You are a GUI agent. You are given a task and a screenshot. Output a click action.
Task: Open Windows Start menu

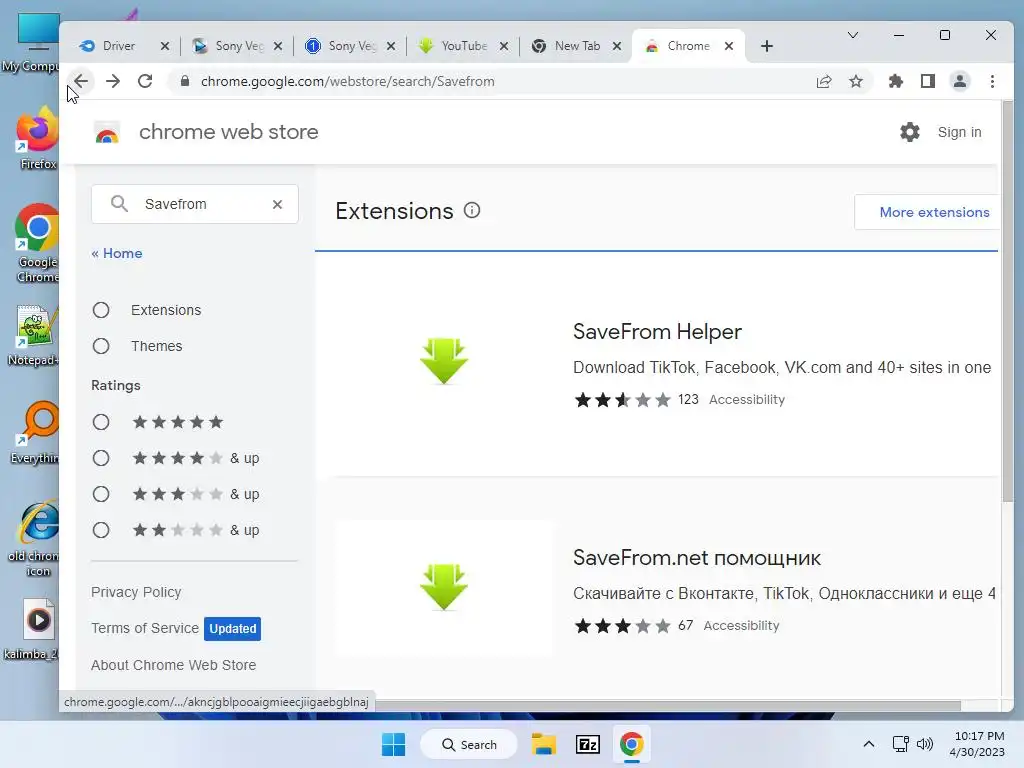click(x=393, y=744)
